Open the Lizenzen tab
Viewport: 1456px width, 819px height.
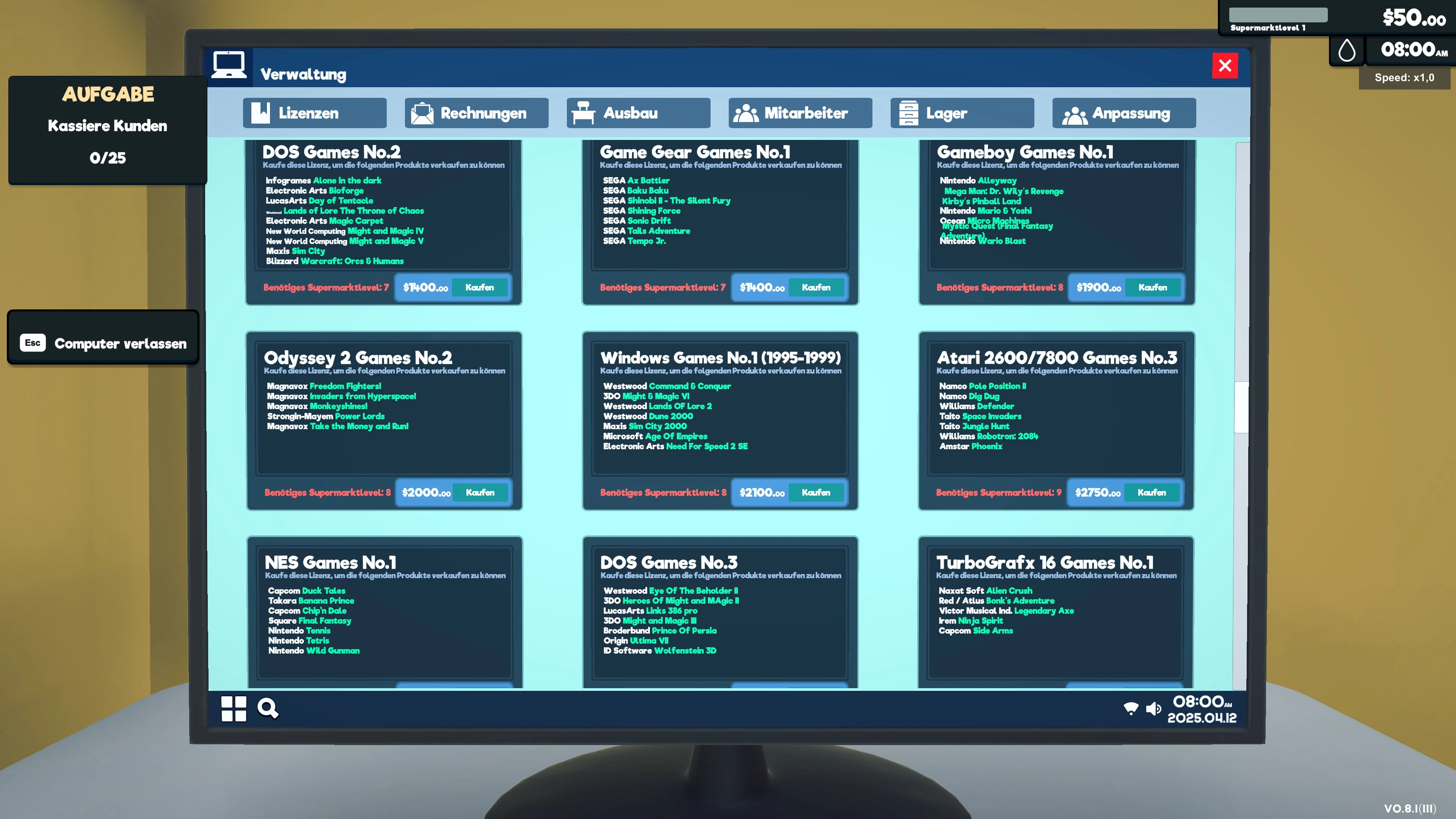click(x=315, y=113)
